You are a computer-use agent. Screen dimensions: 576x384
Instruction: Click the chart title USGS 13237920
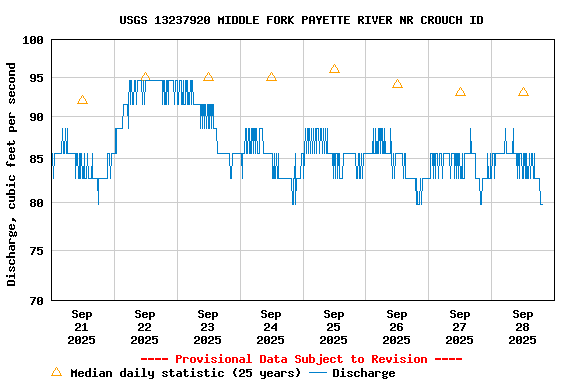pyautogui.click(x=301, y=20)
